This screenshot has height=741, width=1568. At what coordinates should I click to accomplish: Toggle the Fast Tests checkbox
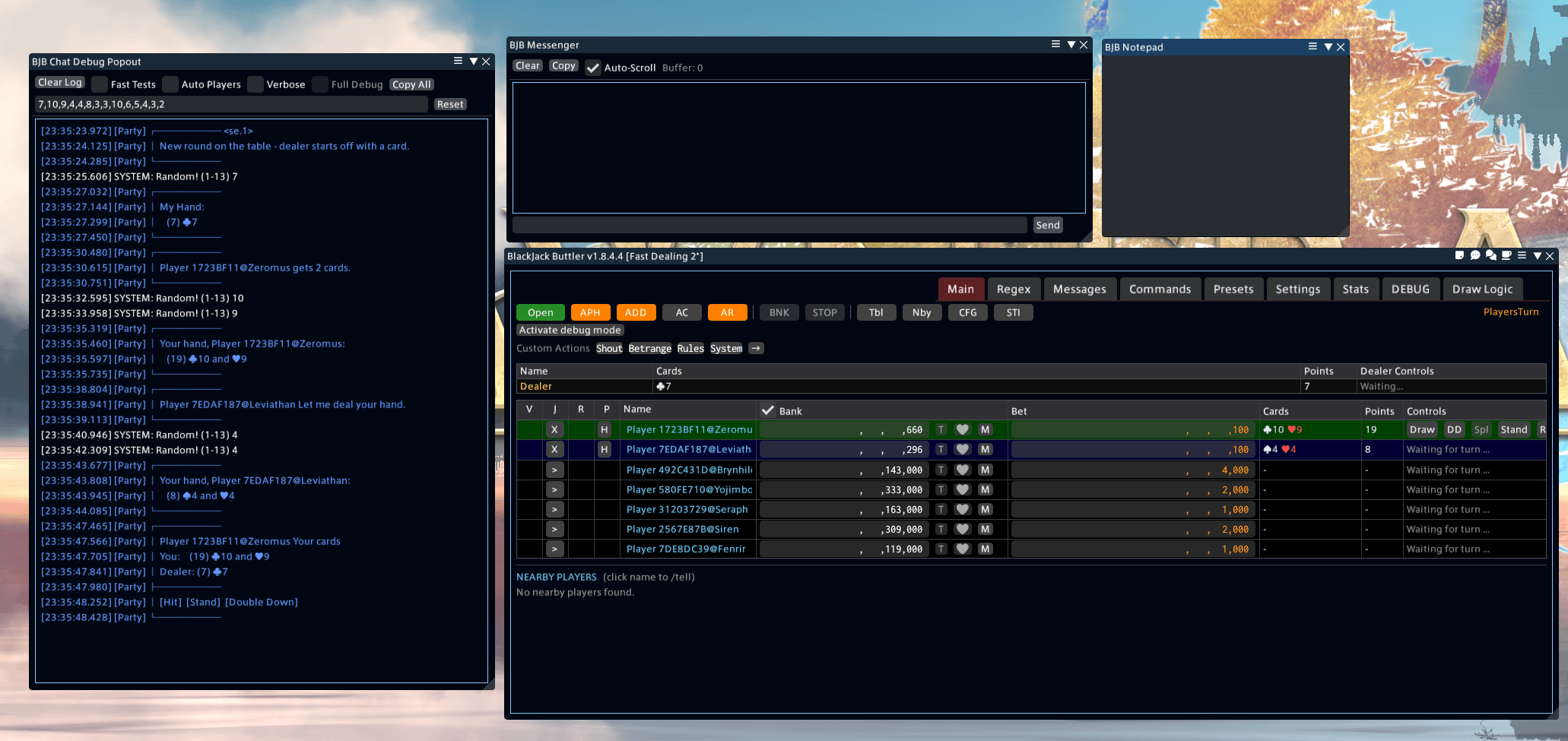[x=100, y=84]
